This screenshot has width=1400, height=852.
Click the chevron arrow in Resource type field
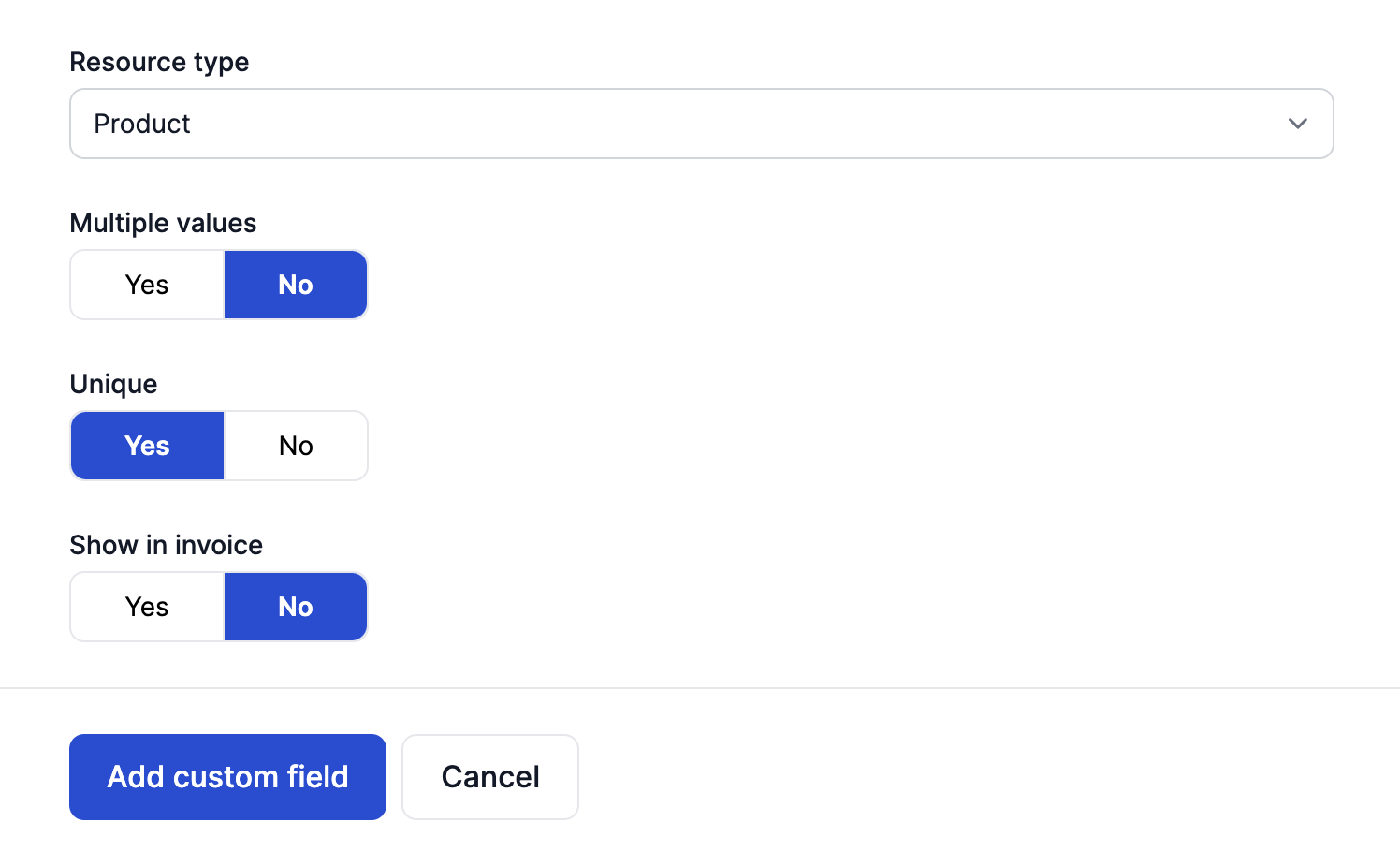coord(1297,124)
